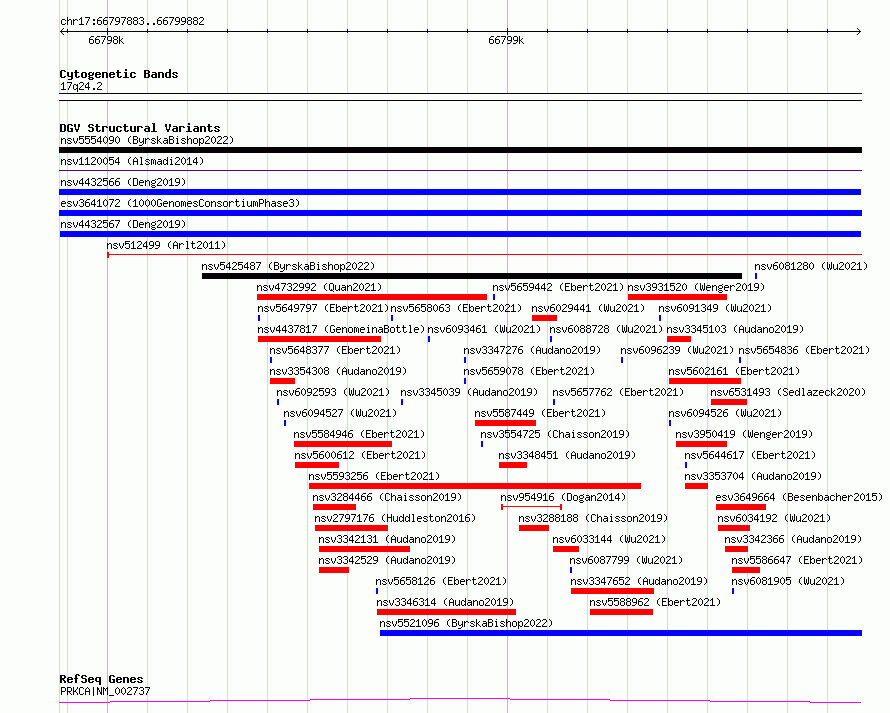Open nsv6092593 (Wu2021) label

333,392
